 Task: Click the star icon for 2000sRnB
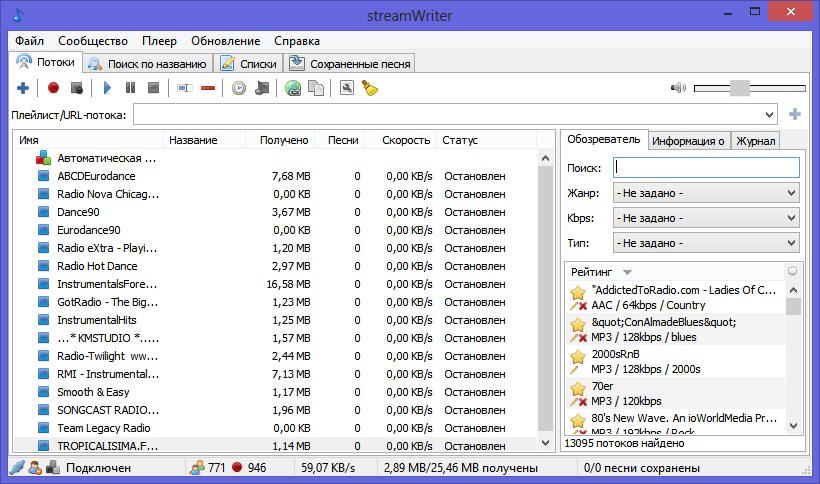(577, 357)
